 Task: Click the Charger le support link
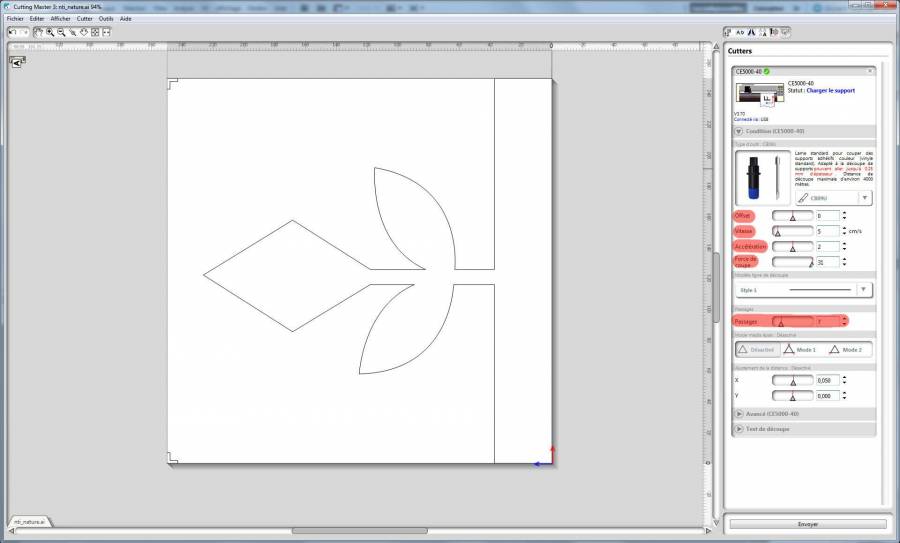coord(830,90)
